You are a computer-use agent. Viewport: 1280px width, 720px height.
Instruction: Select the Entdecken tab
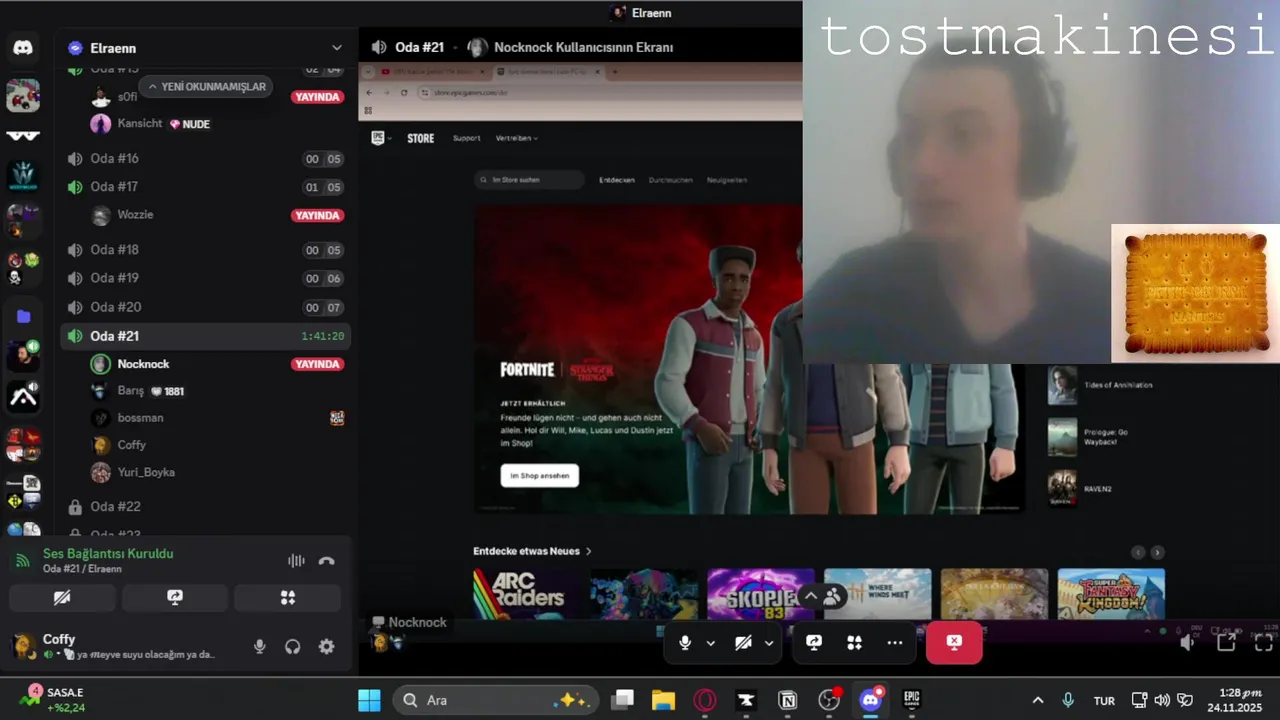tap(617, 180)
